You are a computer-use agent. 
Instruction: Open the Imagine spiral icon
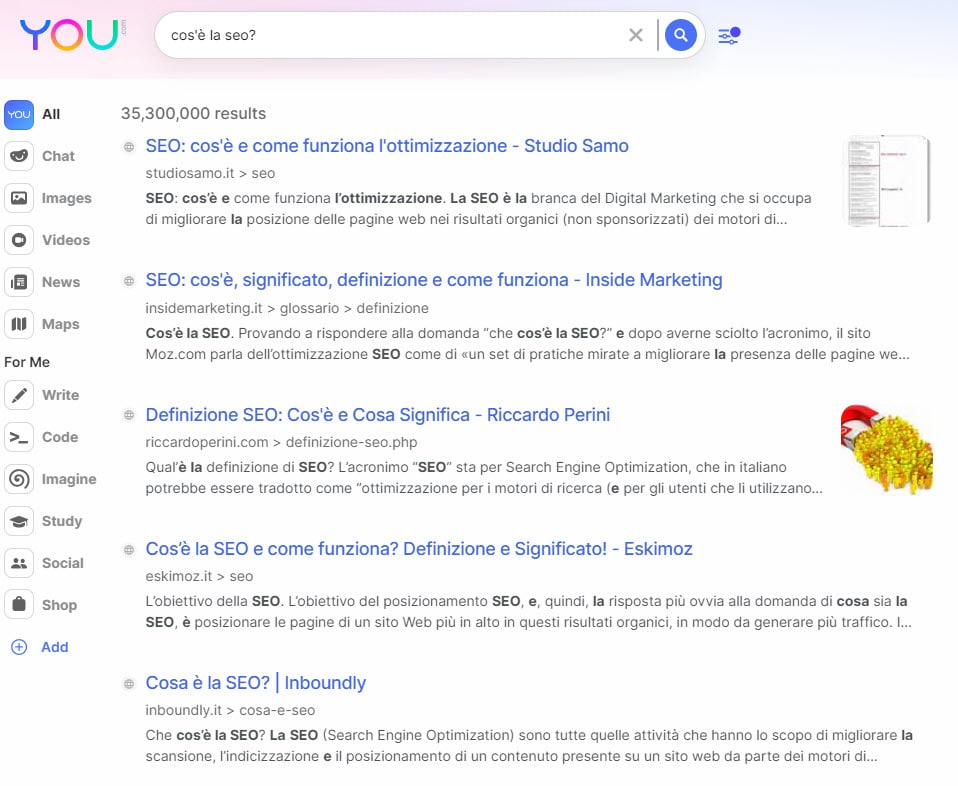19,479
